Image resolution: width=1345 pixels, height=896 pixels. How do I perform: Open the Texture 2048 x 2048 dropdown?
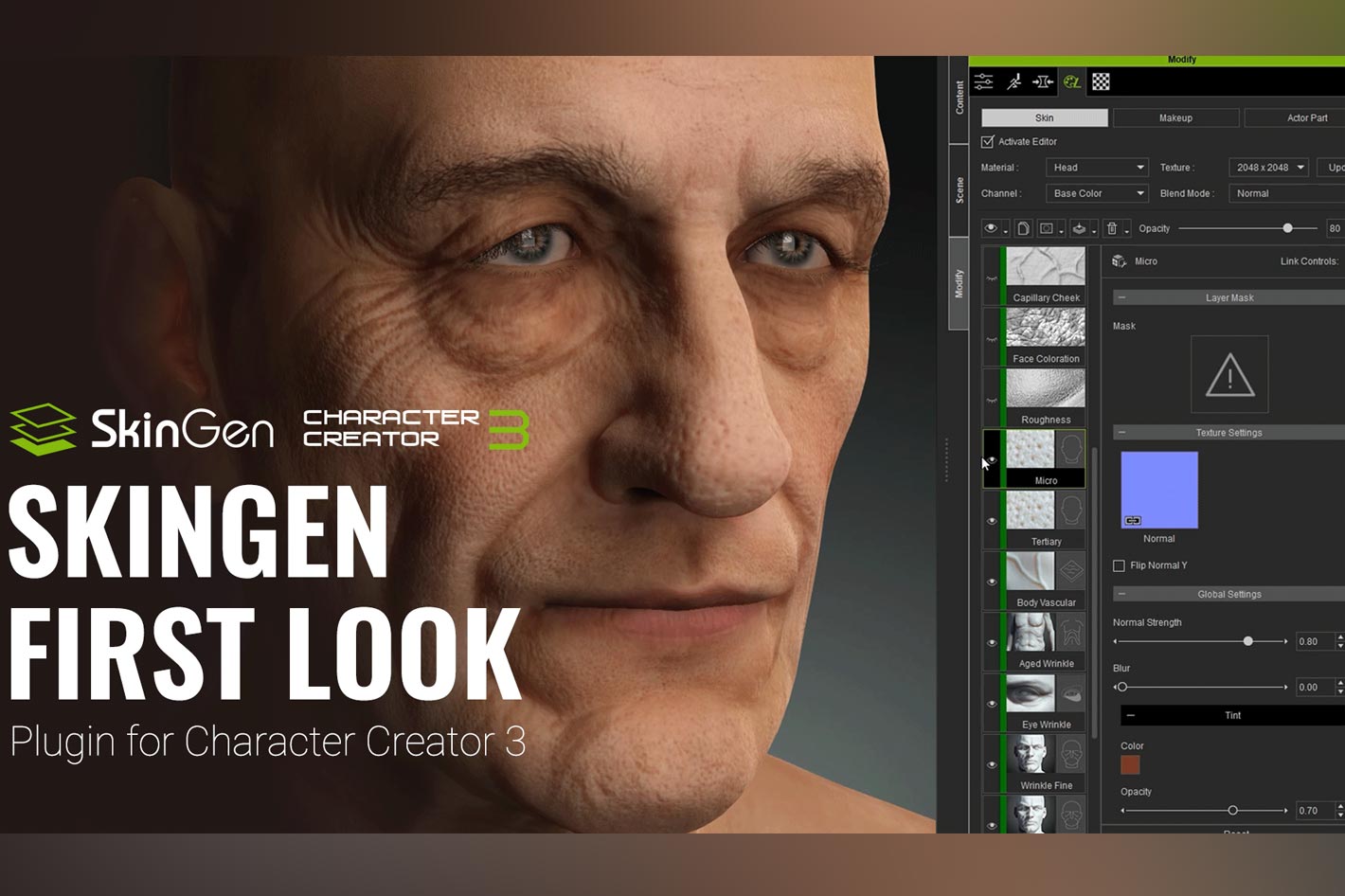[1268, 168]
